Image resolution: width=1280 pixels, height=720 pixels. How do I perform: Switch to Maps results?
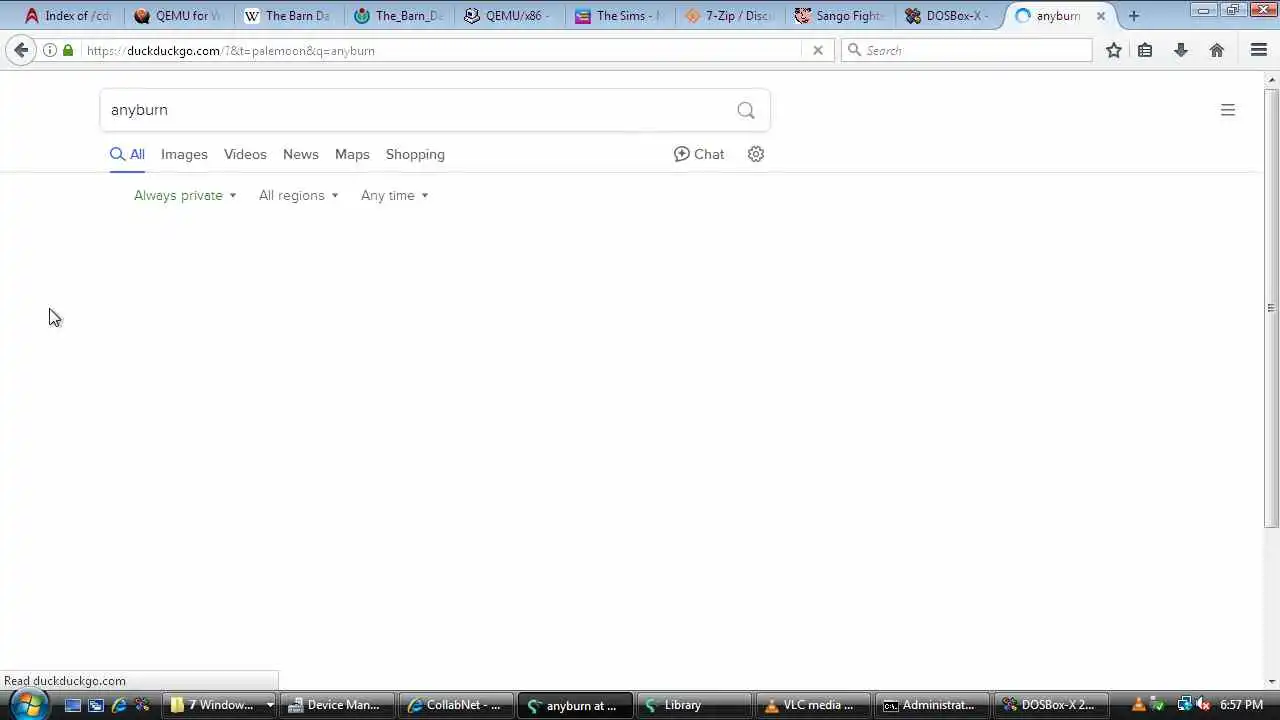tap(352, 154)
